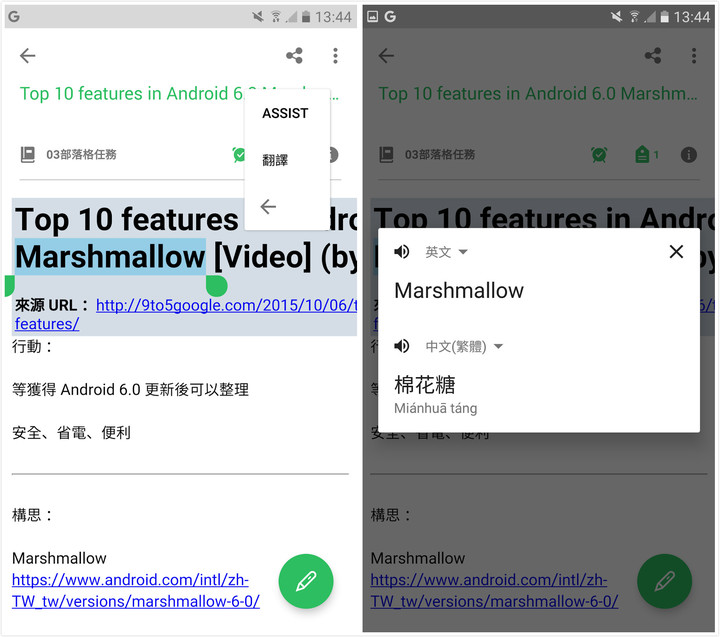Tap translated result 棉花糖
This screenshot has height=637, width=720.
pyautogui.click(x=425, y=385)
